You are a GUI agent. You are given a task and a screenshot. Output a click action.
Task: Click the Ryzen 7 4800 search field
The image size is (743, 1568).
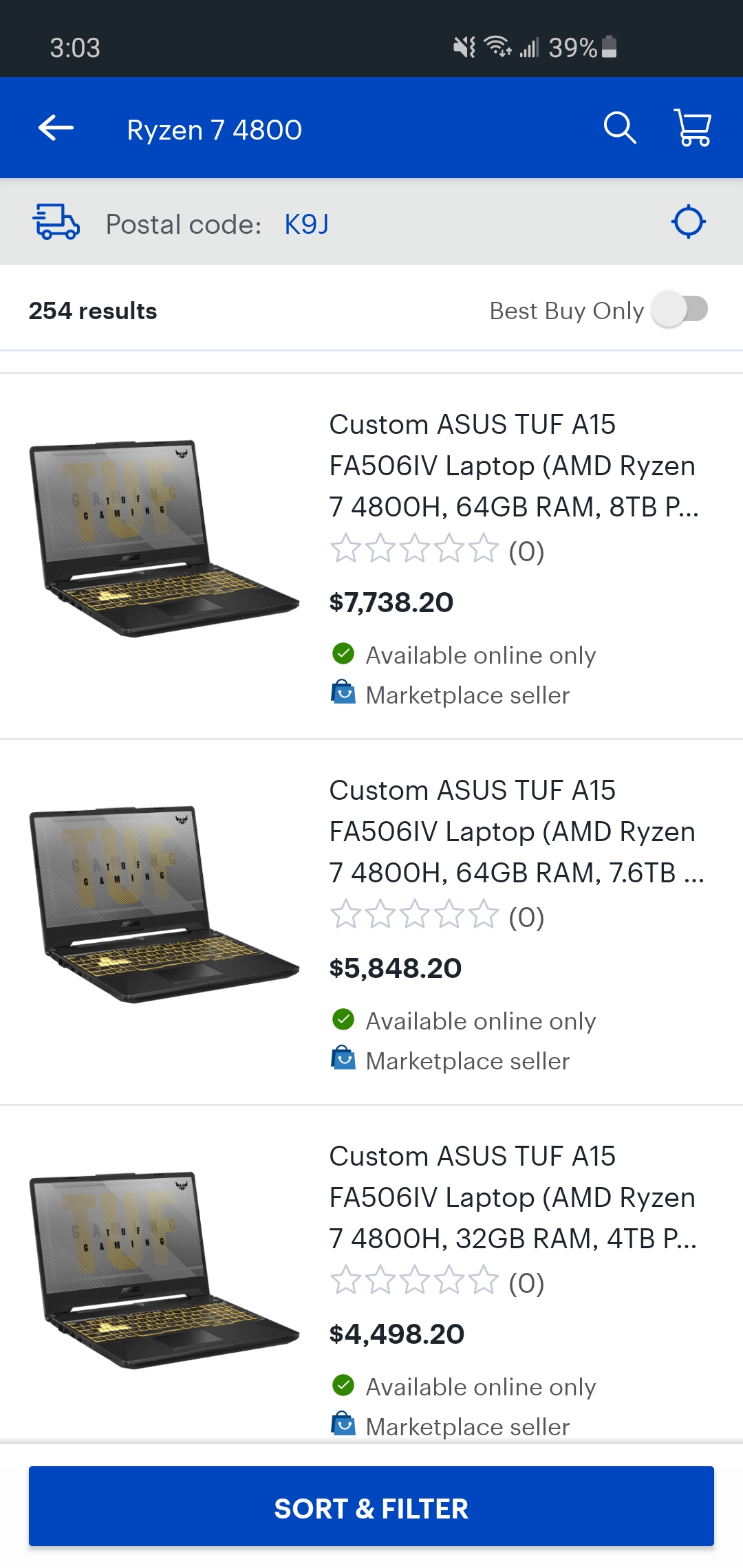(x=213, y=129)
